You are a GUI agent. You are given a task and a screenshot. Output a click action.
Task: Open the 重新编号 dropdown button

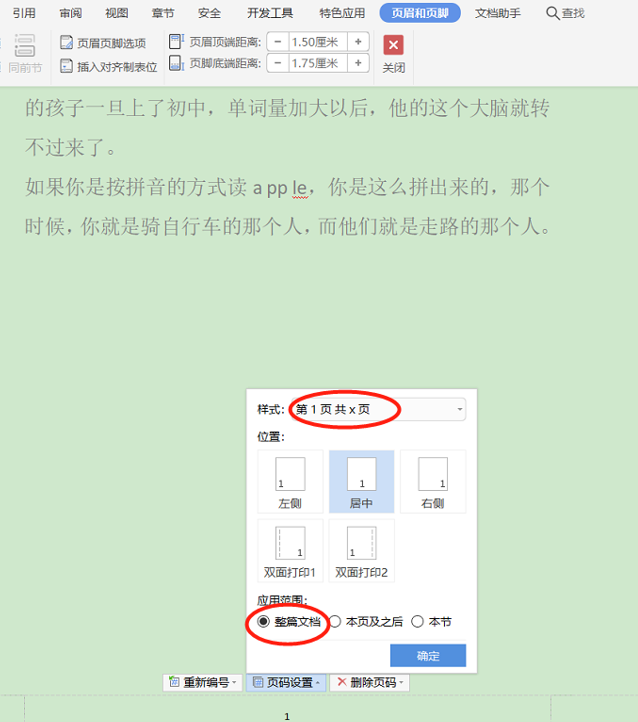(x=203, y=682)
